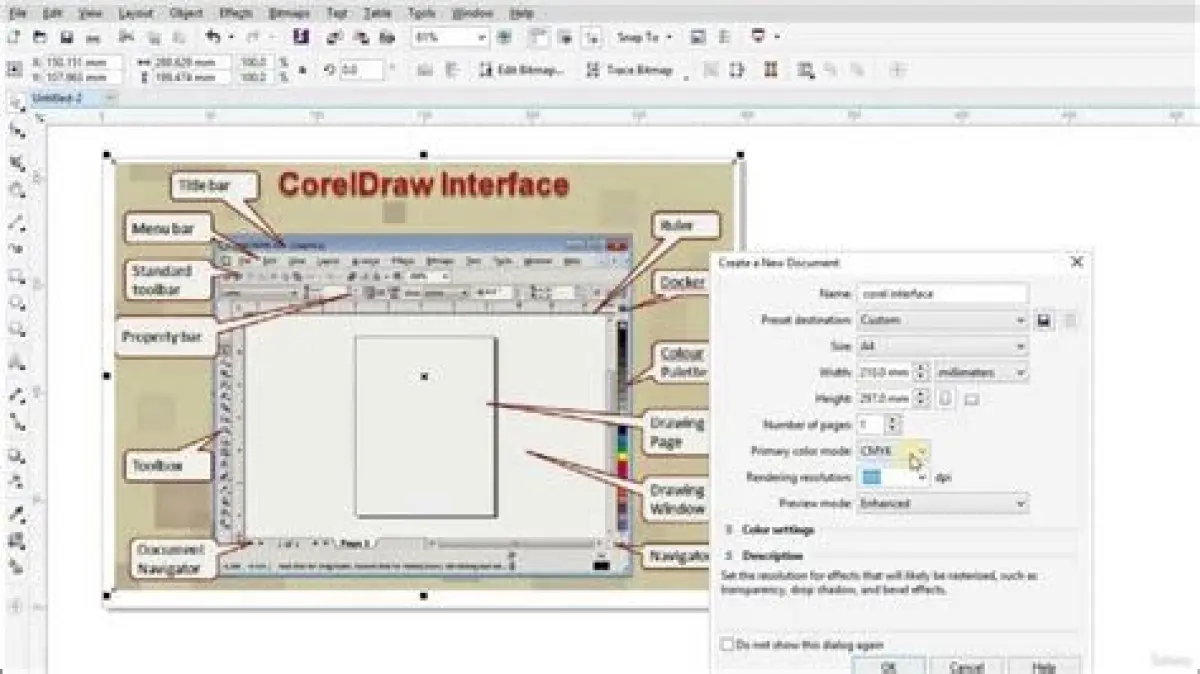Open the Size dropdown showing A4
Image resolution: width=1200 pixels, height=674 pixels.
pos(942,346)
